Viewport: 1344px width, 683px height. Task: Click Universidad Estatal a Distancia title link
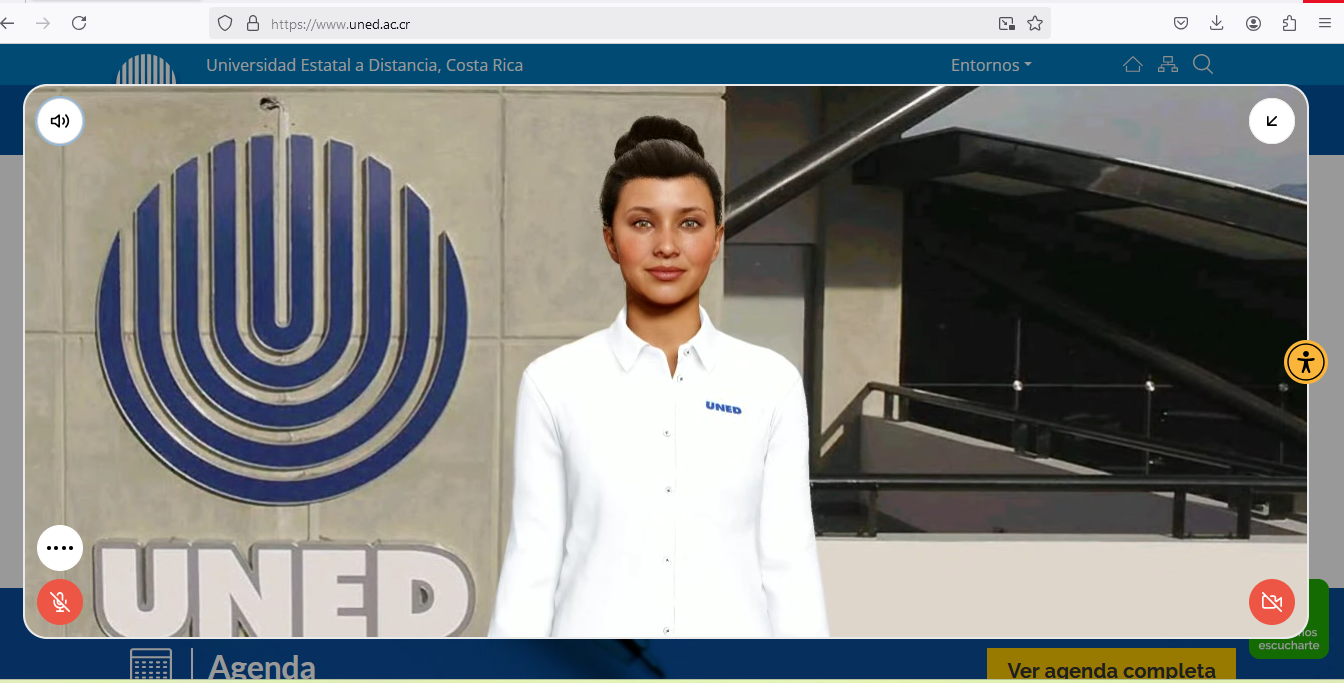pyautogui.click(x=364, y=65)
